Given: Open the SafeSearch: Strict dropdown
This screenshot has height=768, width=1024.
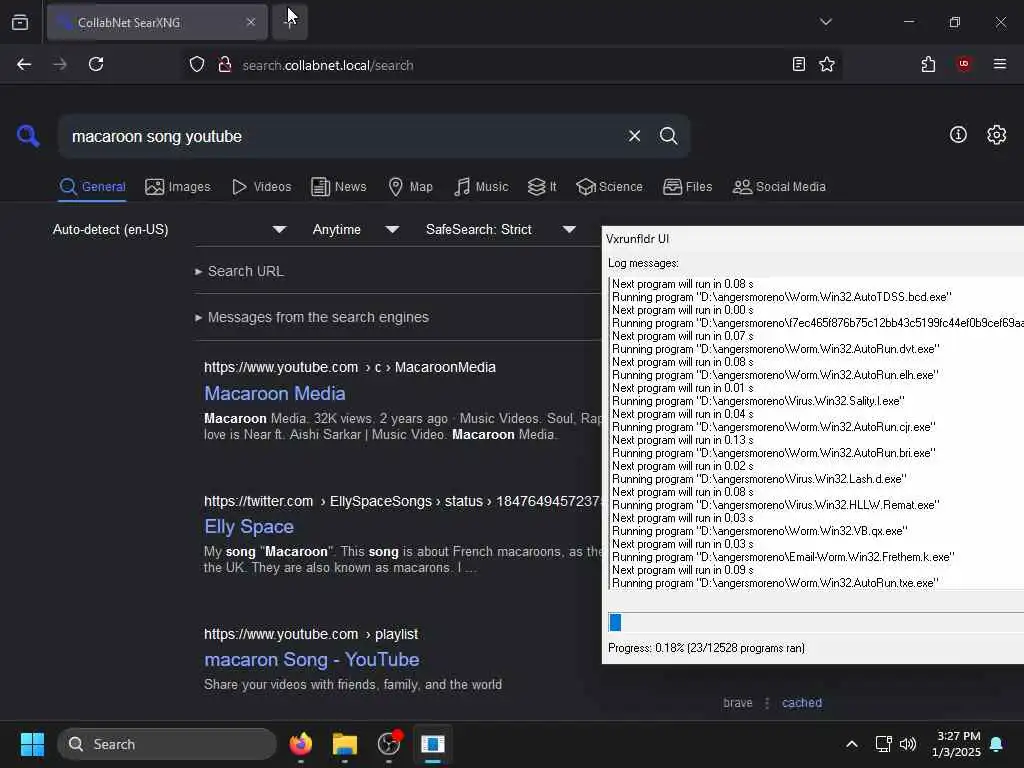Looking at the screenshot, I should [501, 229].
